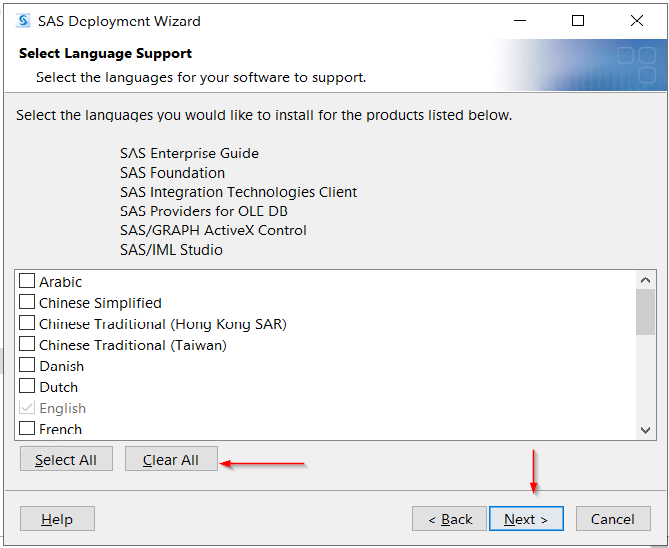Check the Arabic language checkbox

click(x=27, y=281)
